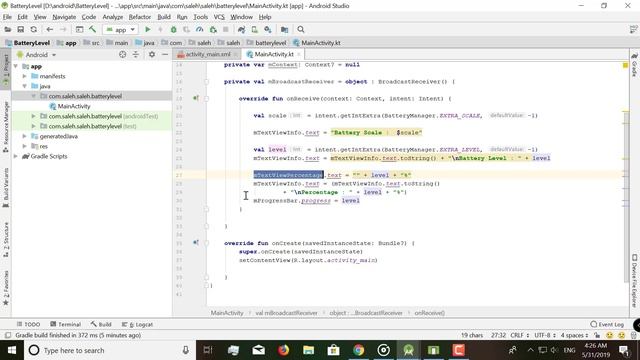This screenshot has height=360, width=640.
Task: Open the Refactor menu
Action: (140, 17)
